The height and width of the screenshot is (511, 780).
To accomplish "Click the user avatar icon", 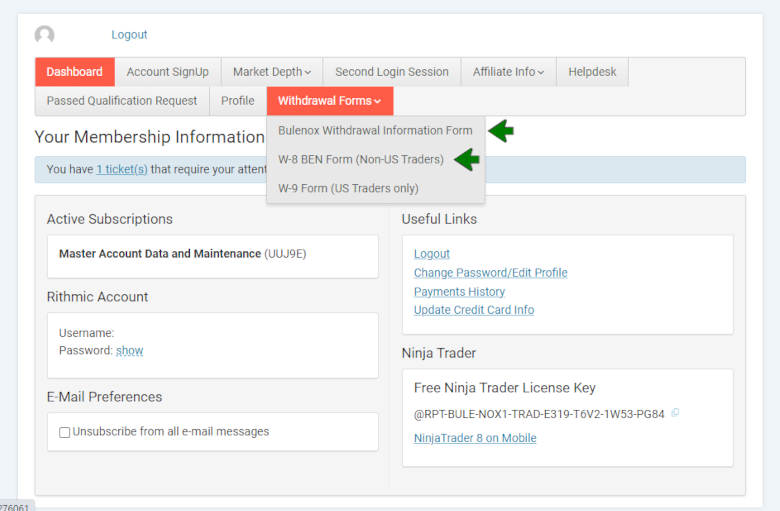I will [x=44, y=35].
